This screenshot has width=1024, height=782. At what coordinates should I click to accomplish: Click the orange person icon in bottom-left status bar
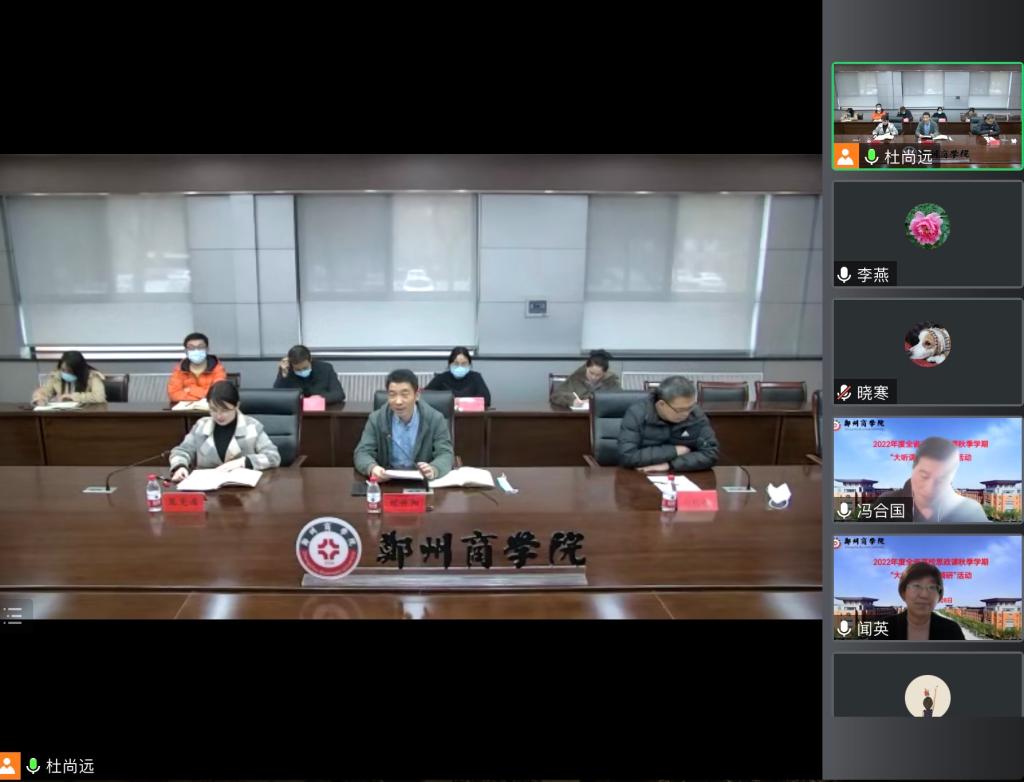[10, 766]
